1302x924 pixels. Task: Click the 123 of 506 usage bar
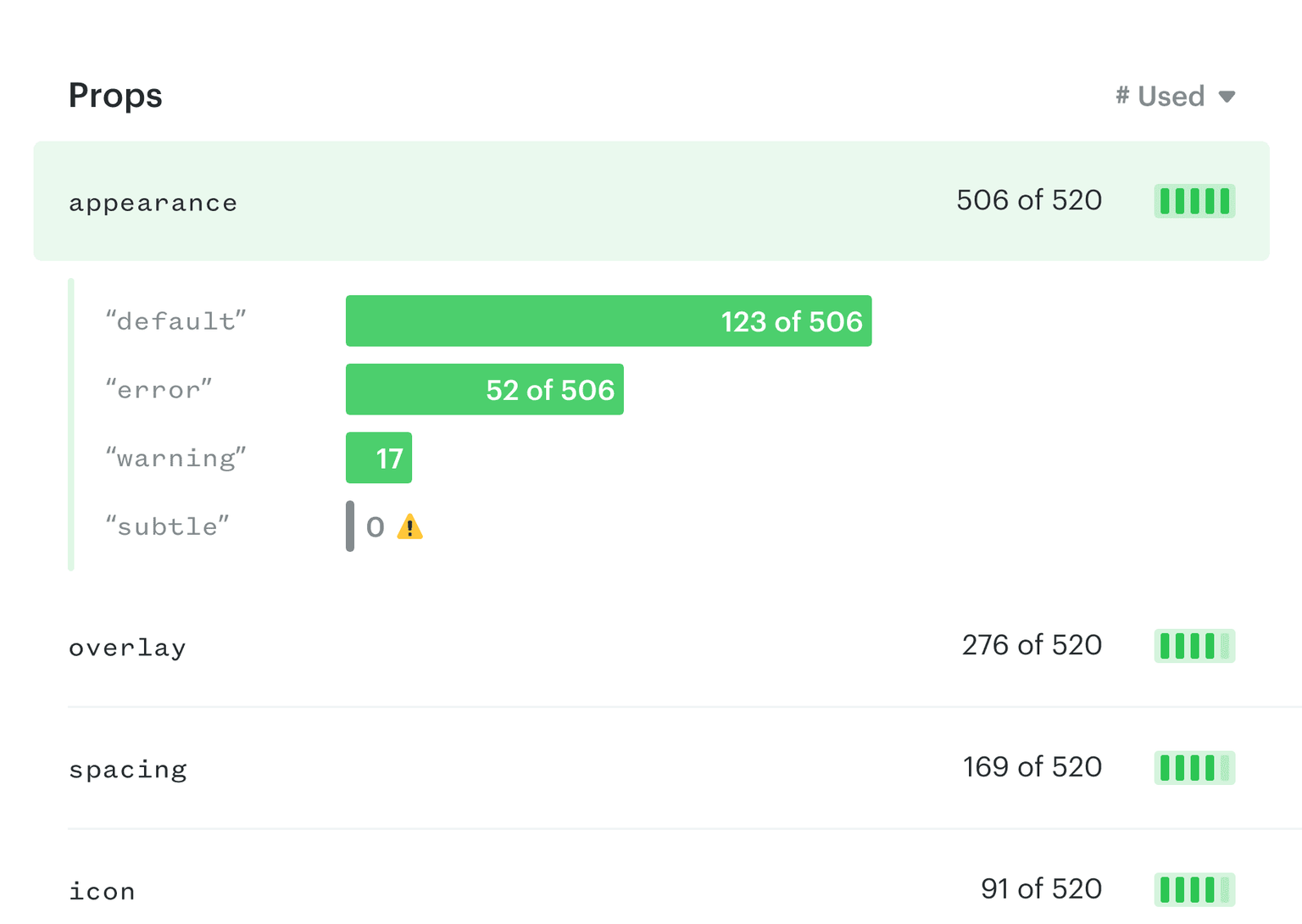[609, 320]
